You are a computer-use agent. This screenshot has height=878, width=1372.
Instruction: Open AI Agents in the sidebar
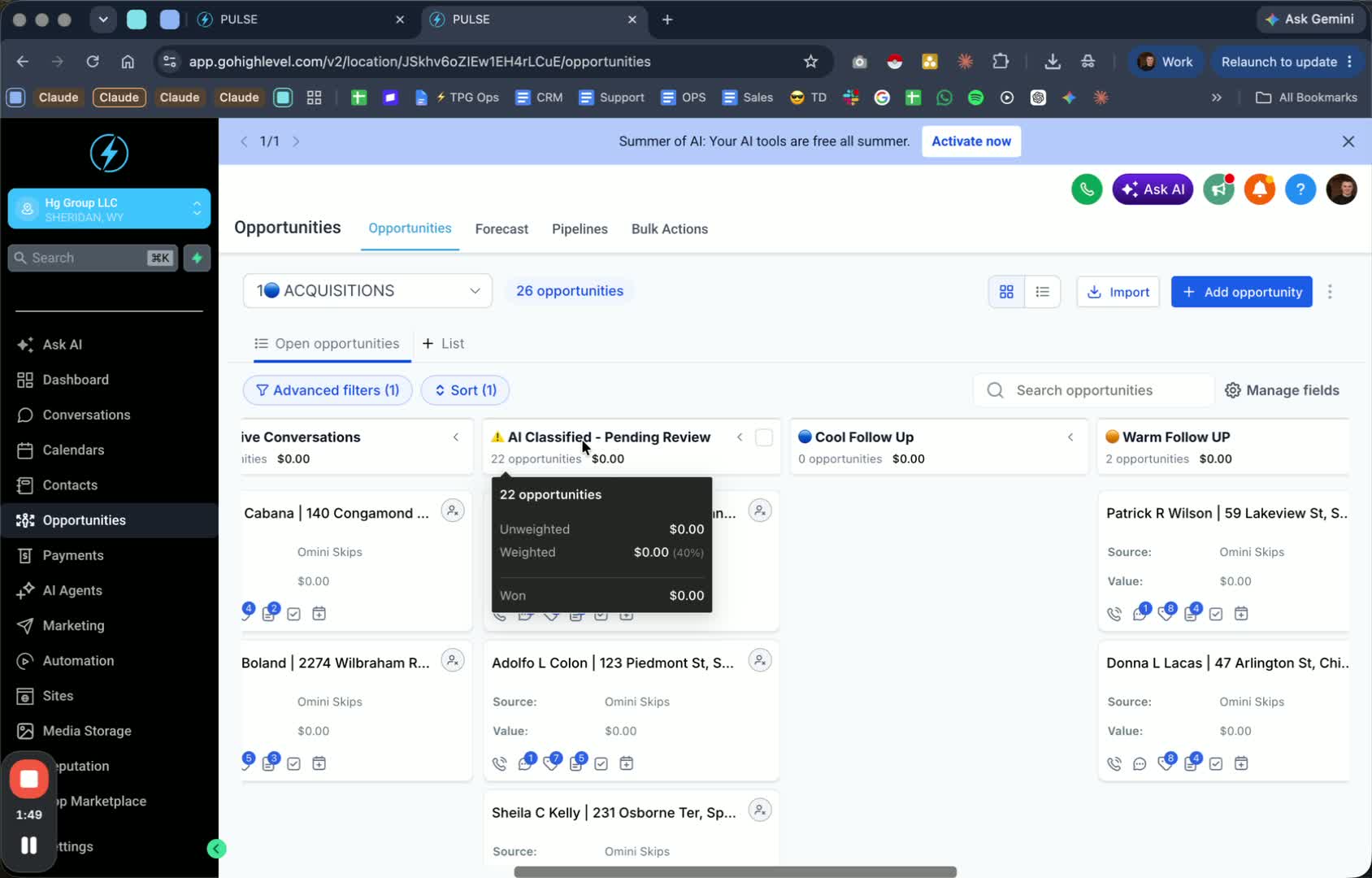coord(109,590)
